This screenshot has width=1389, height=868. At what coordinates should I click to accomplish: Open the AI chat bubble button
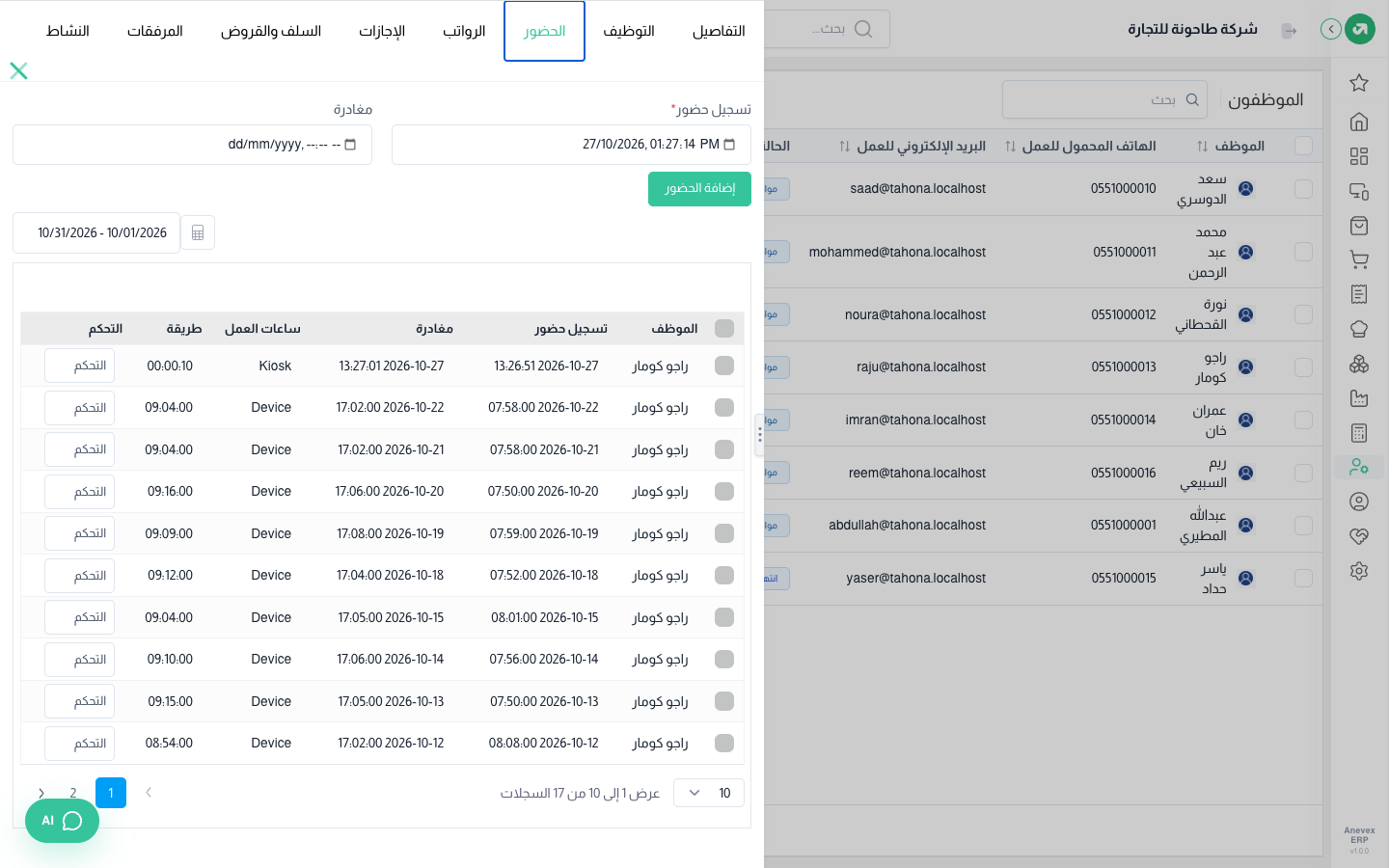pyautogui.click(x=62, y=821)
